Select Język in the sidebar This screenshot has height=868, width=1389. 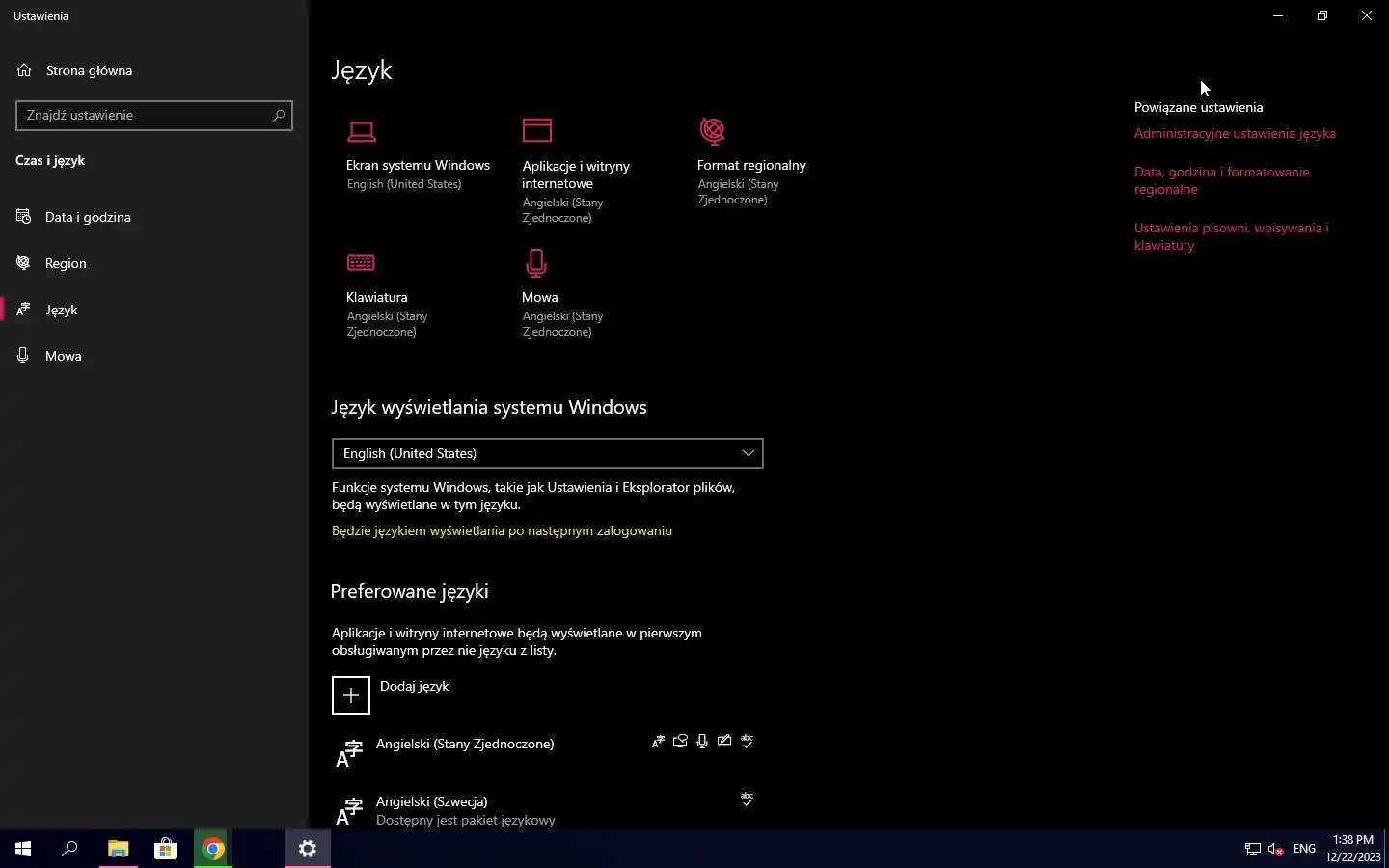[x=154, y=310]
